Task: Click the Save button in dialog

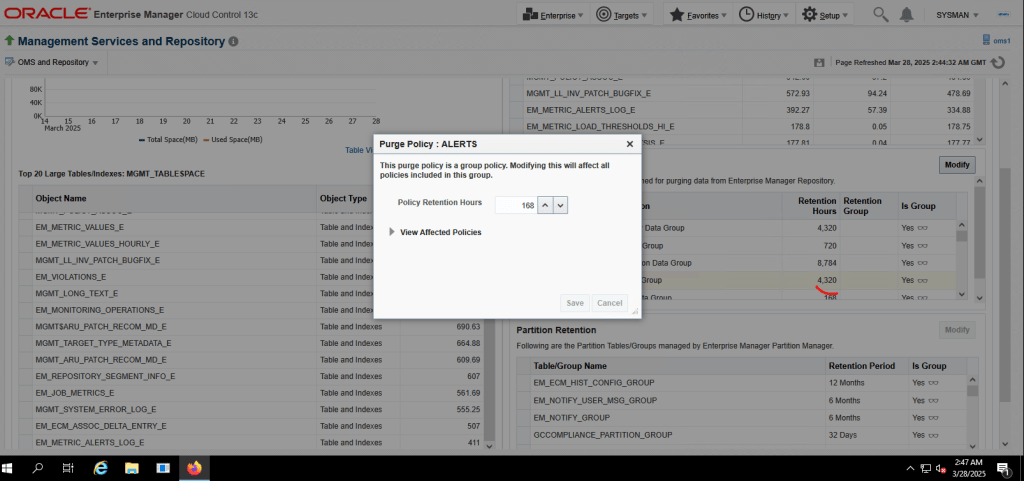Action: (575, 303)
